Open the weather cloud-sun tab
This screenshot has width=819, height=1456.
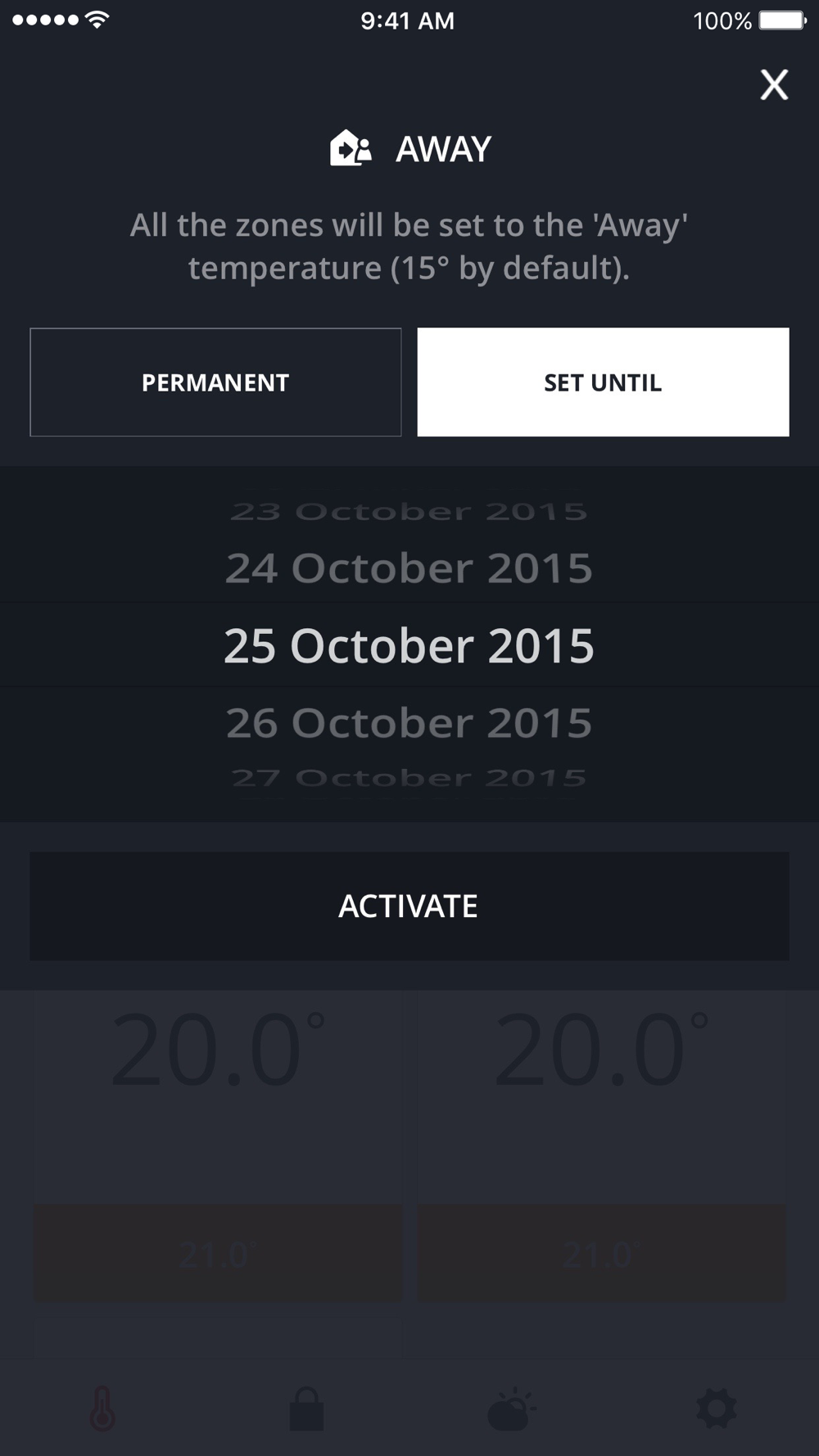pos(511,1409)
